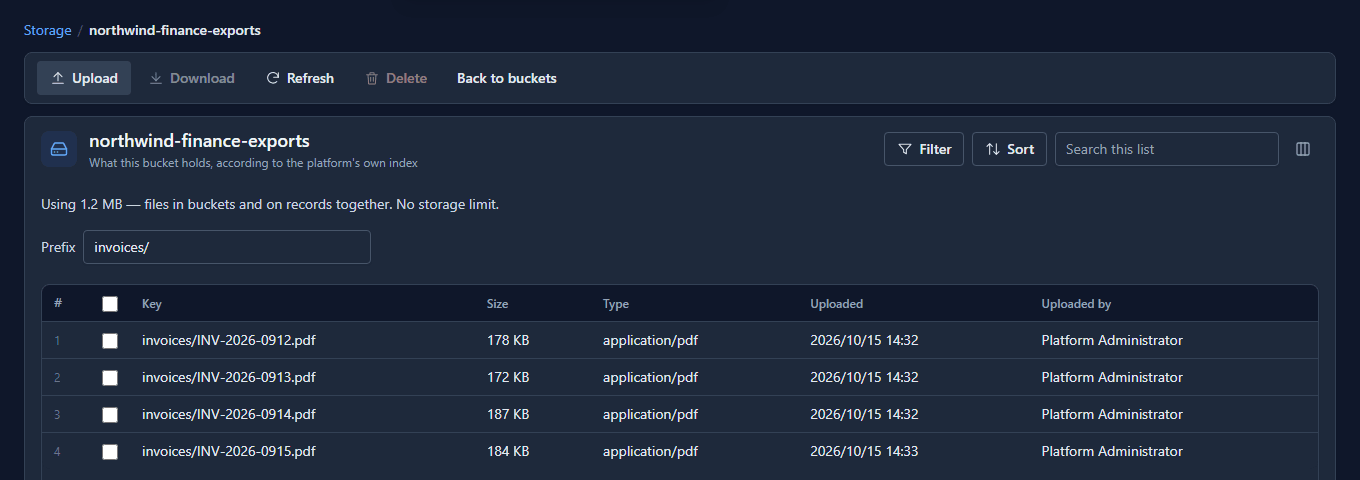Click the Search this list field
The width and height of the screenshot is (1360, 480).
tap(1167, 149)
